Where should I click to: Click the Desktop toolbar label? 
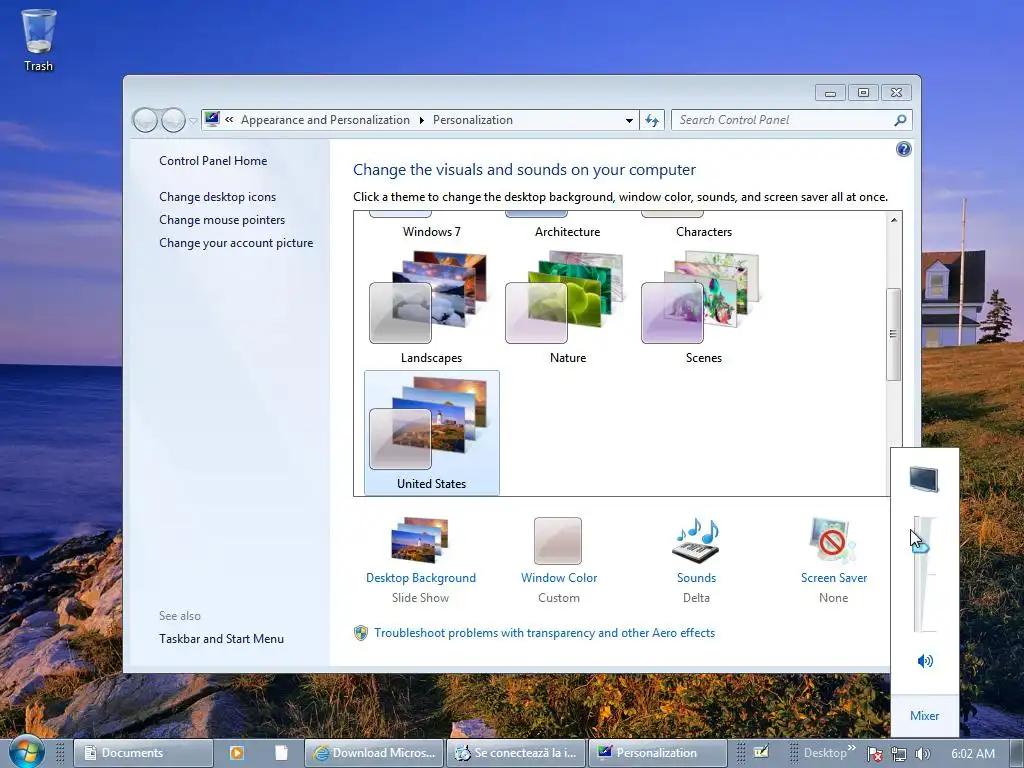click(825, 753)
